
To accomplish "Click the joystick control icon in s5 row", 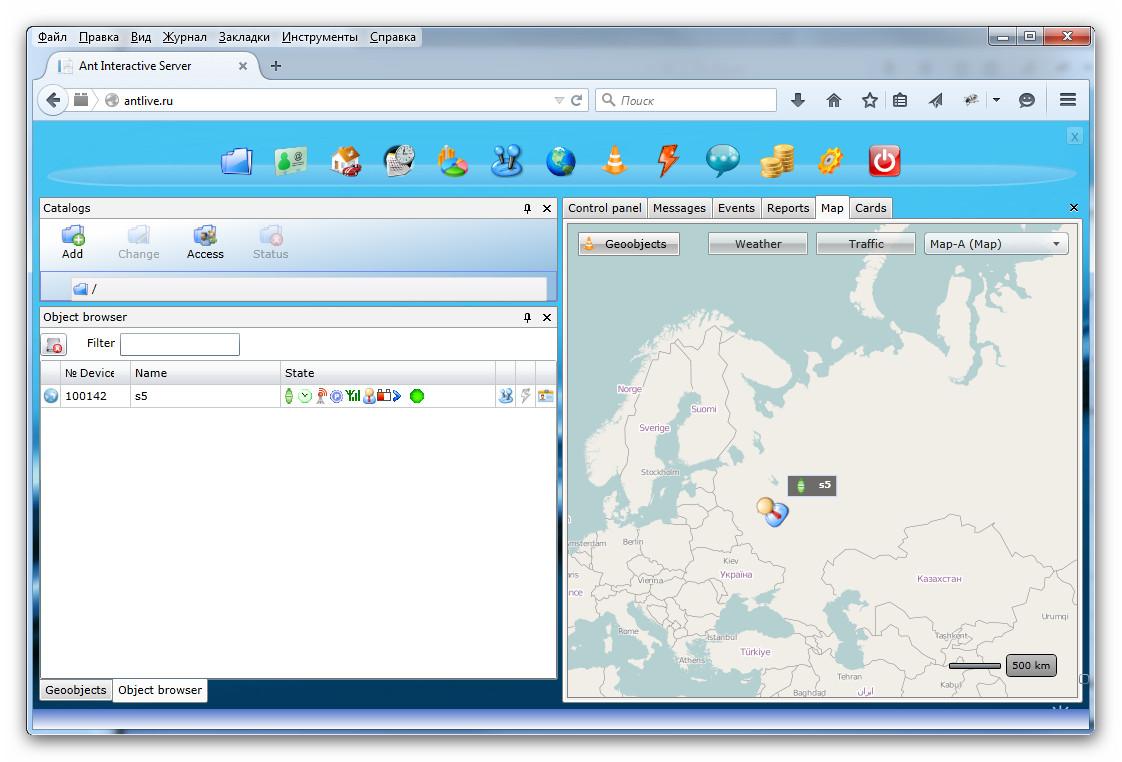I will (x=505, y=396).
